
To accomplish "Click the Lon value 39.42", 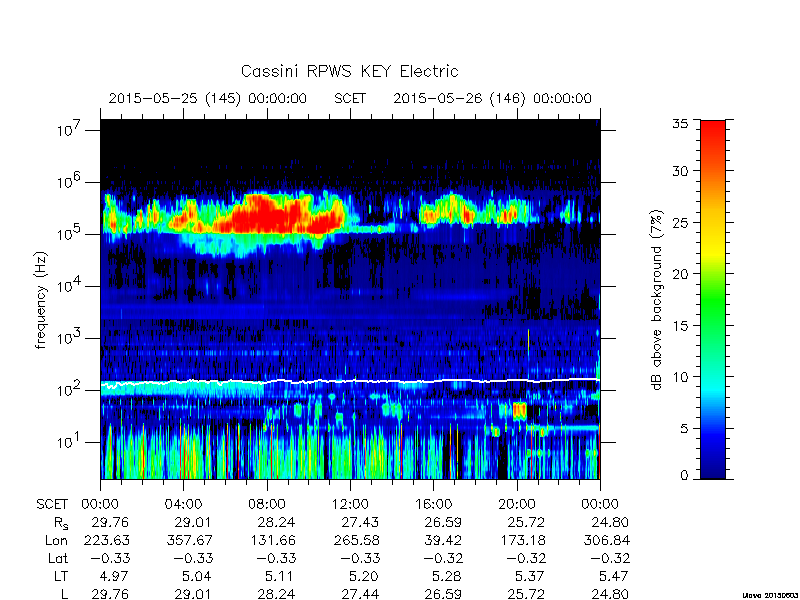I will pyautogui.click(x=443, y=540).
